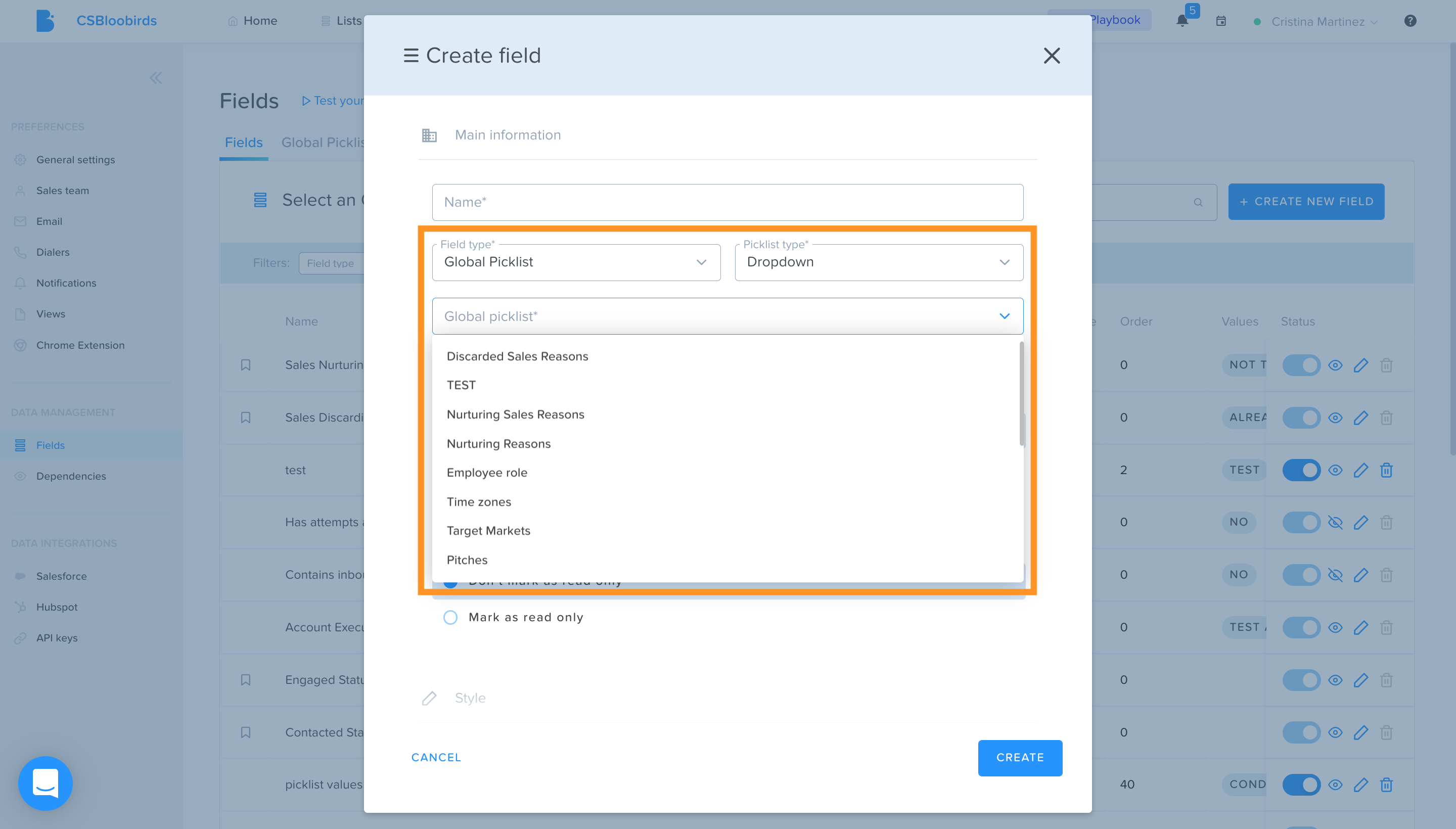Open Salesforce integration in sidebar
The height and width of the screenshot is (829, 1456).
click(61, 576)
